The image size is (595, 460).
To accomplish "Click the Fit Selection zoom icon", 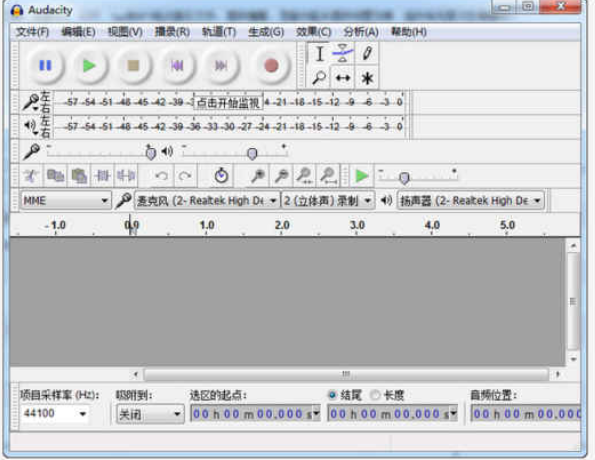I will (305, 176).
